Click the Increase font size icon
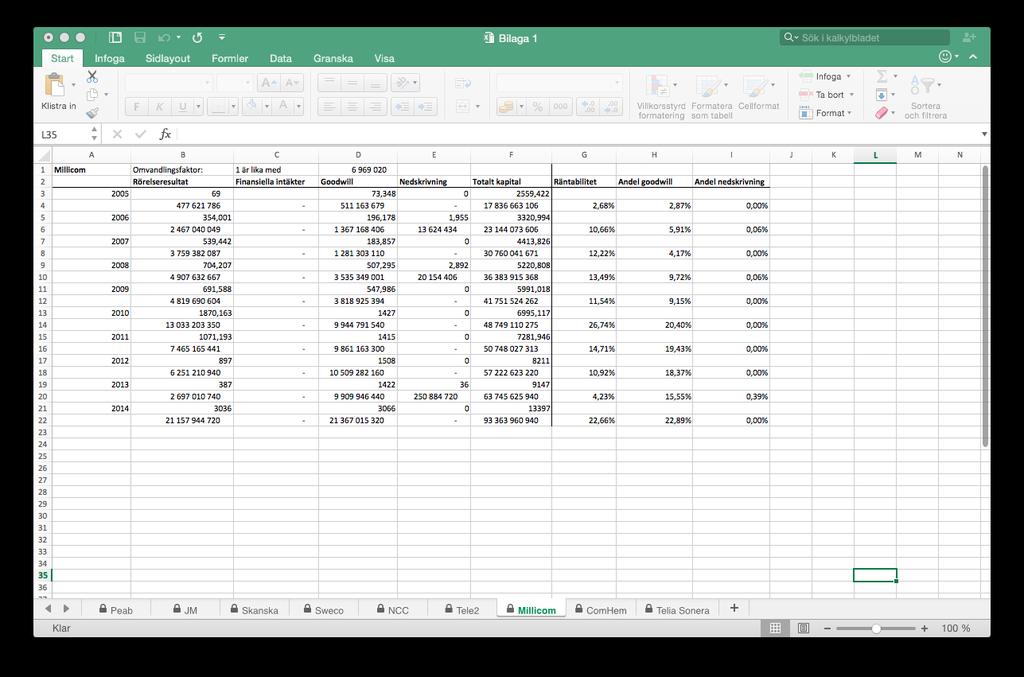1024x677 pixels. click(x=268, y=82)
